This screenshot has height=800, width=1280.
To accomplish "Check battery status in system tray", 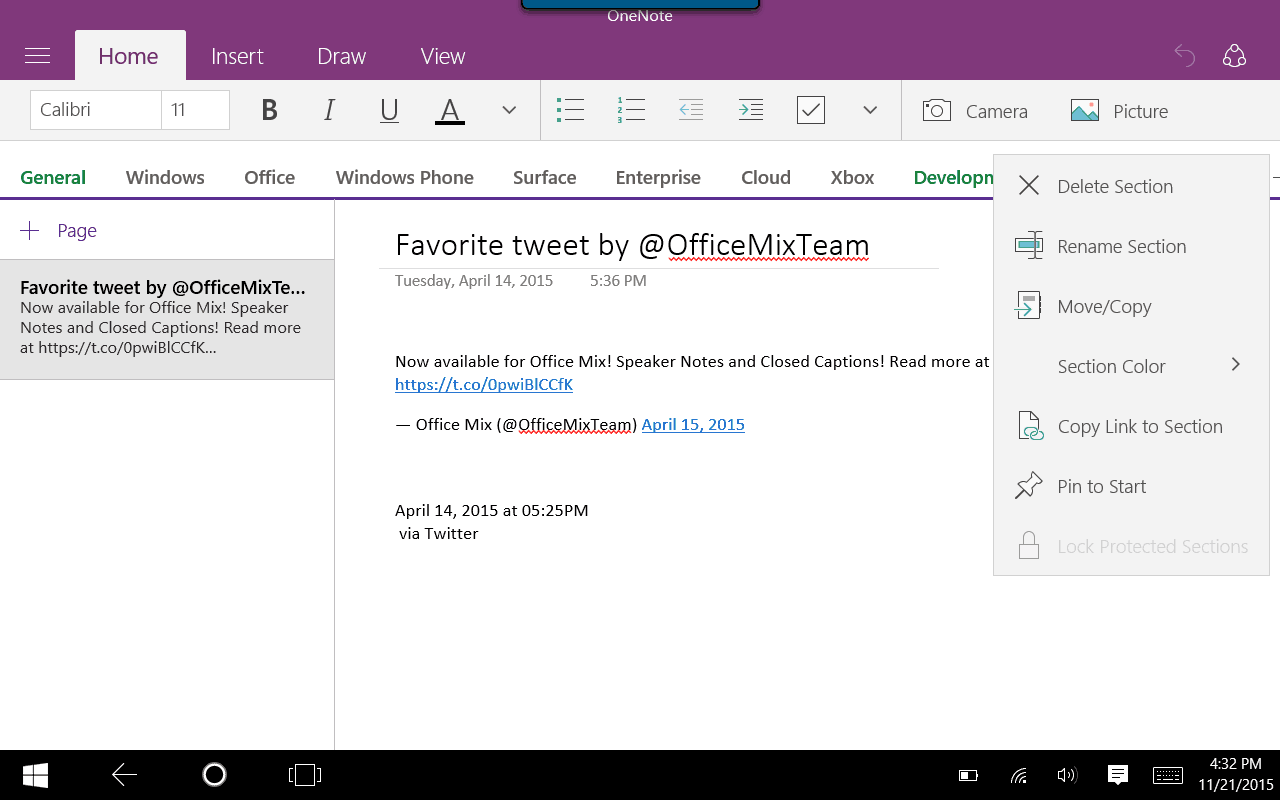I will tap(968, 775).
